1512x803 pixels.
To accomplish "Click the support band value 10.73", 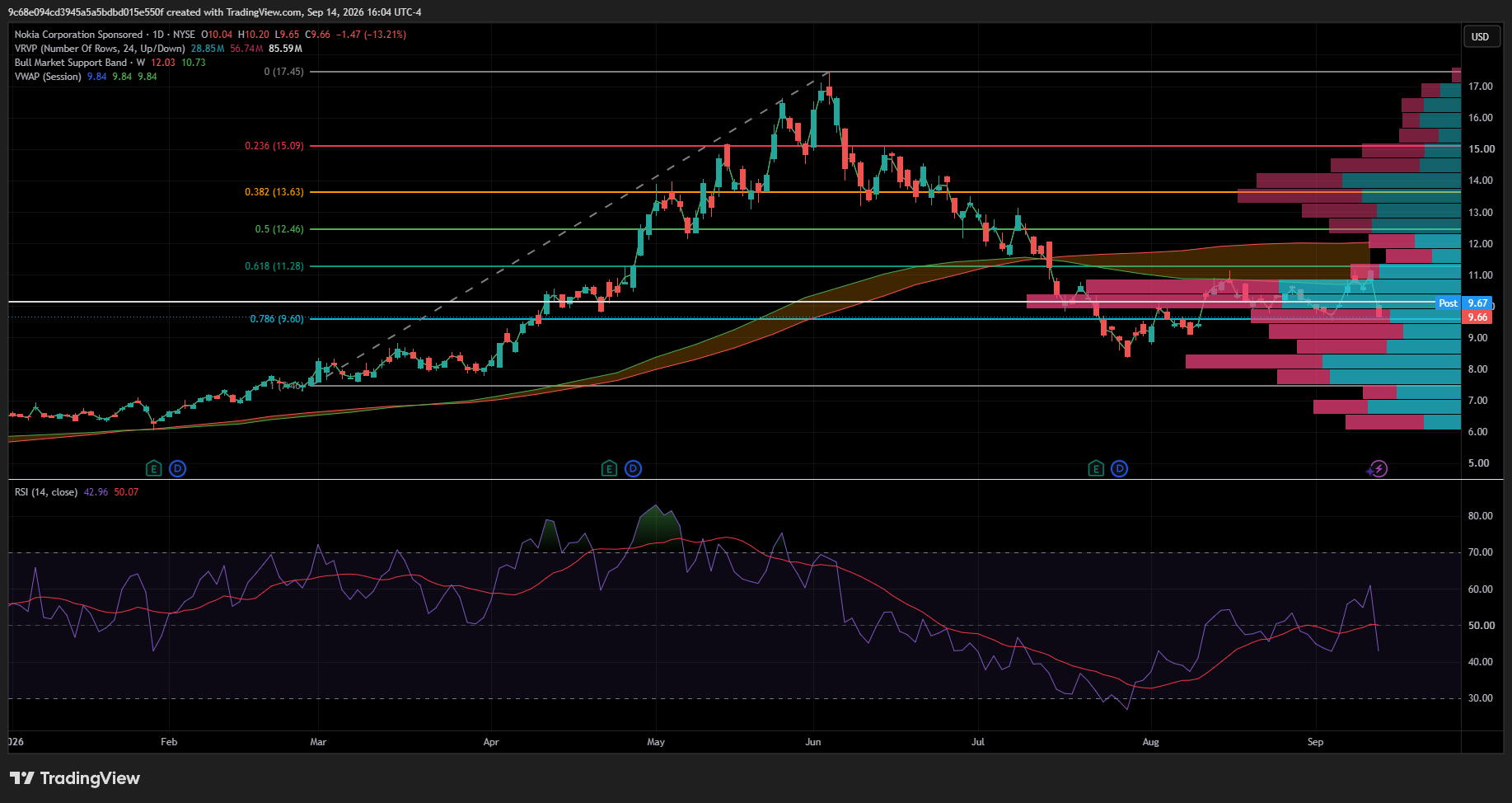I will (194, 63).
